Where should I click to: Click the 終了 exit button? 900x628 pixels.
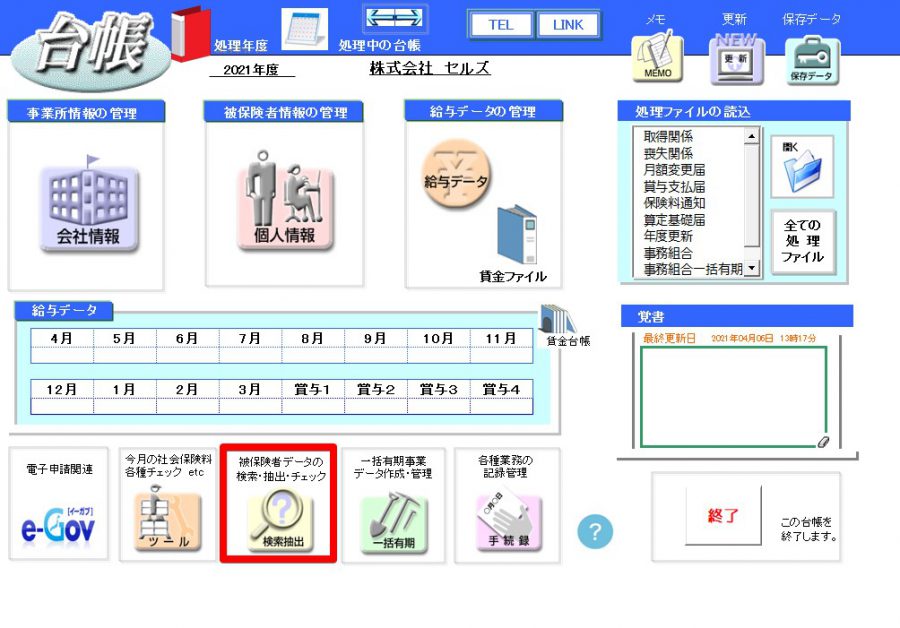click(723, 515)
